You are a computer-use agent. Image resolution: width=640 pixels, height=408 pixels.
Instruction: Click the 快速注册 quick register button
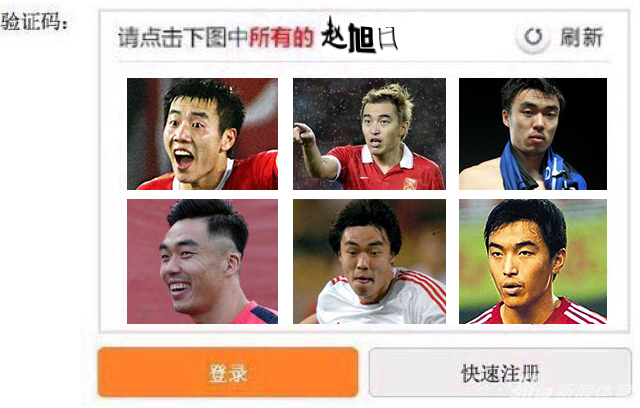point(500,372)
